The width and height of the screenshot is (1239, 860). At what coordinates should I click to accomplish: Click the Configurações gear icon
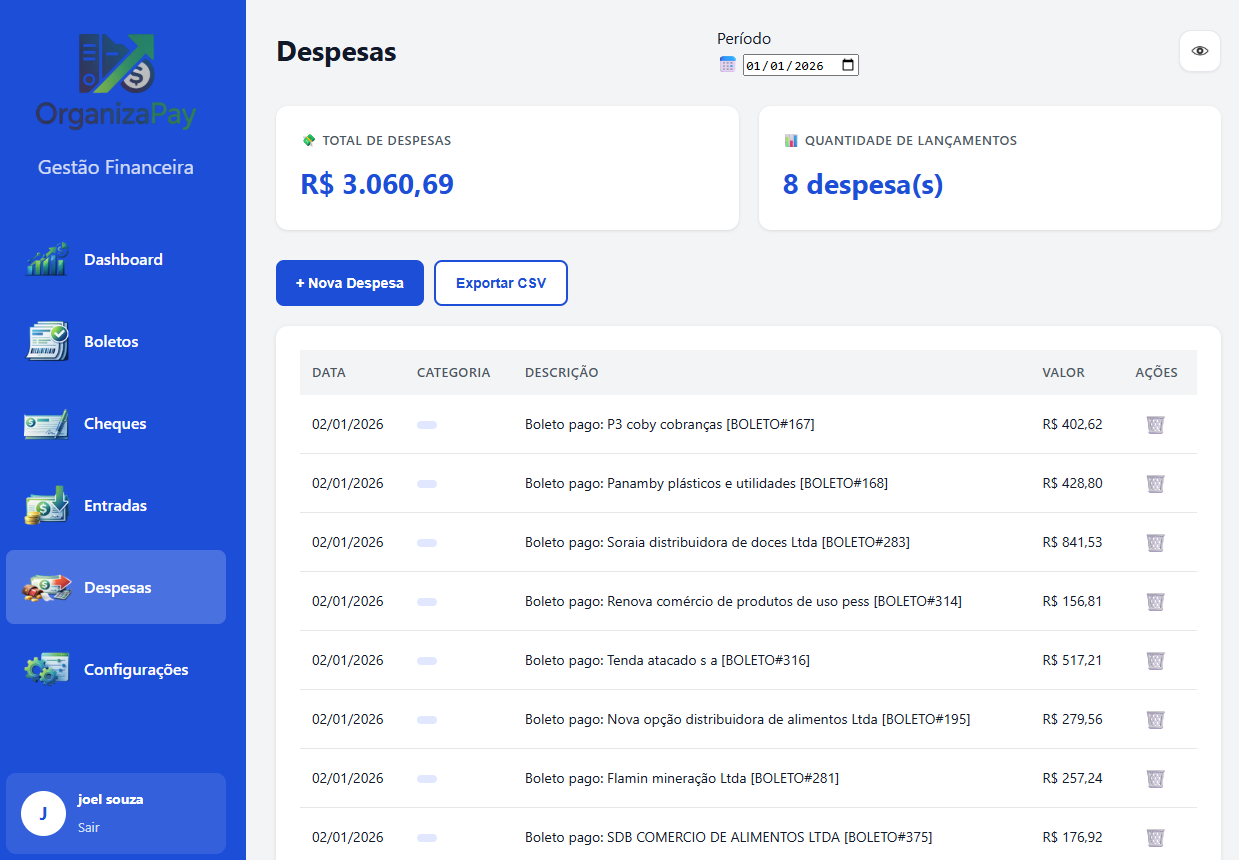click(46, 669)
